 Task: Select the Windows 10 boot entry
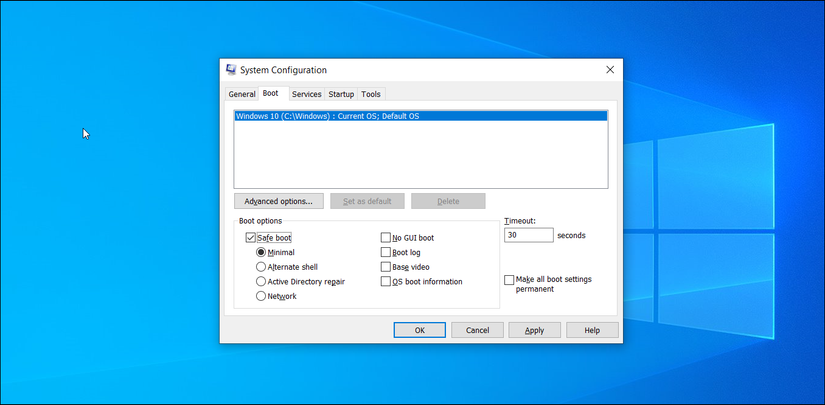point(421,116)
